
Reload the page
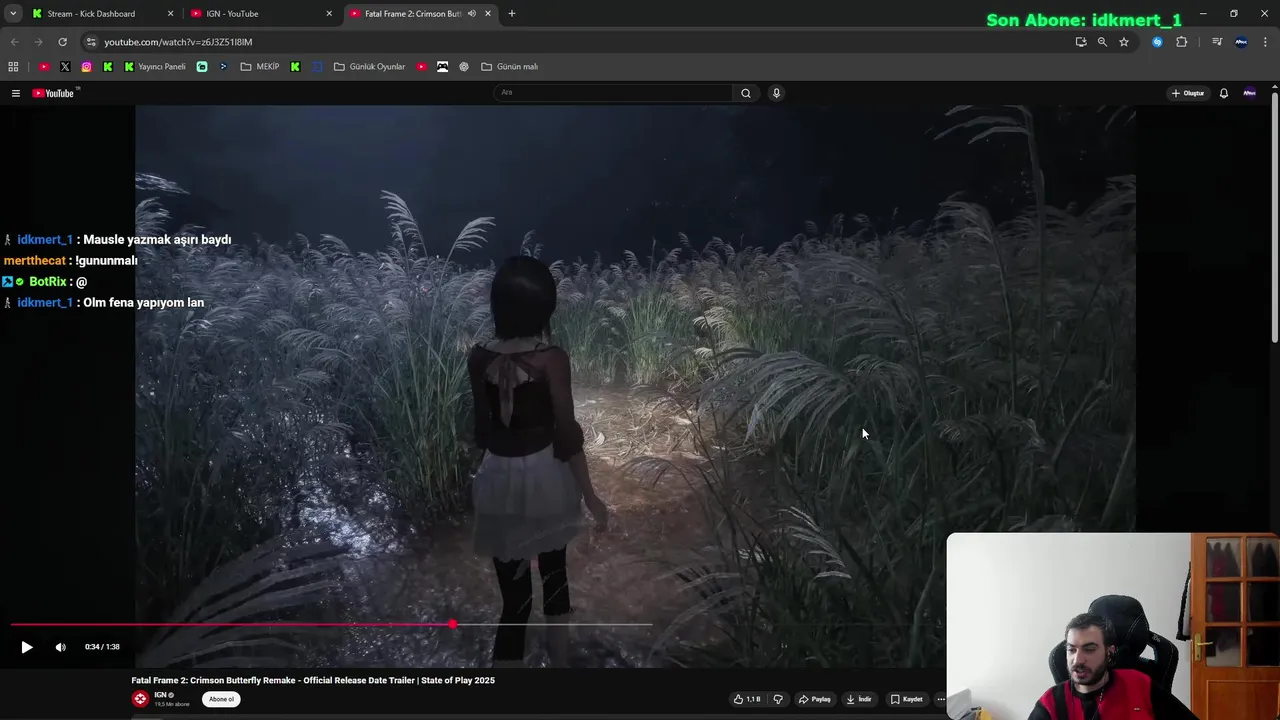[62, 42]
